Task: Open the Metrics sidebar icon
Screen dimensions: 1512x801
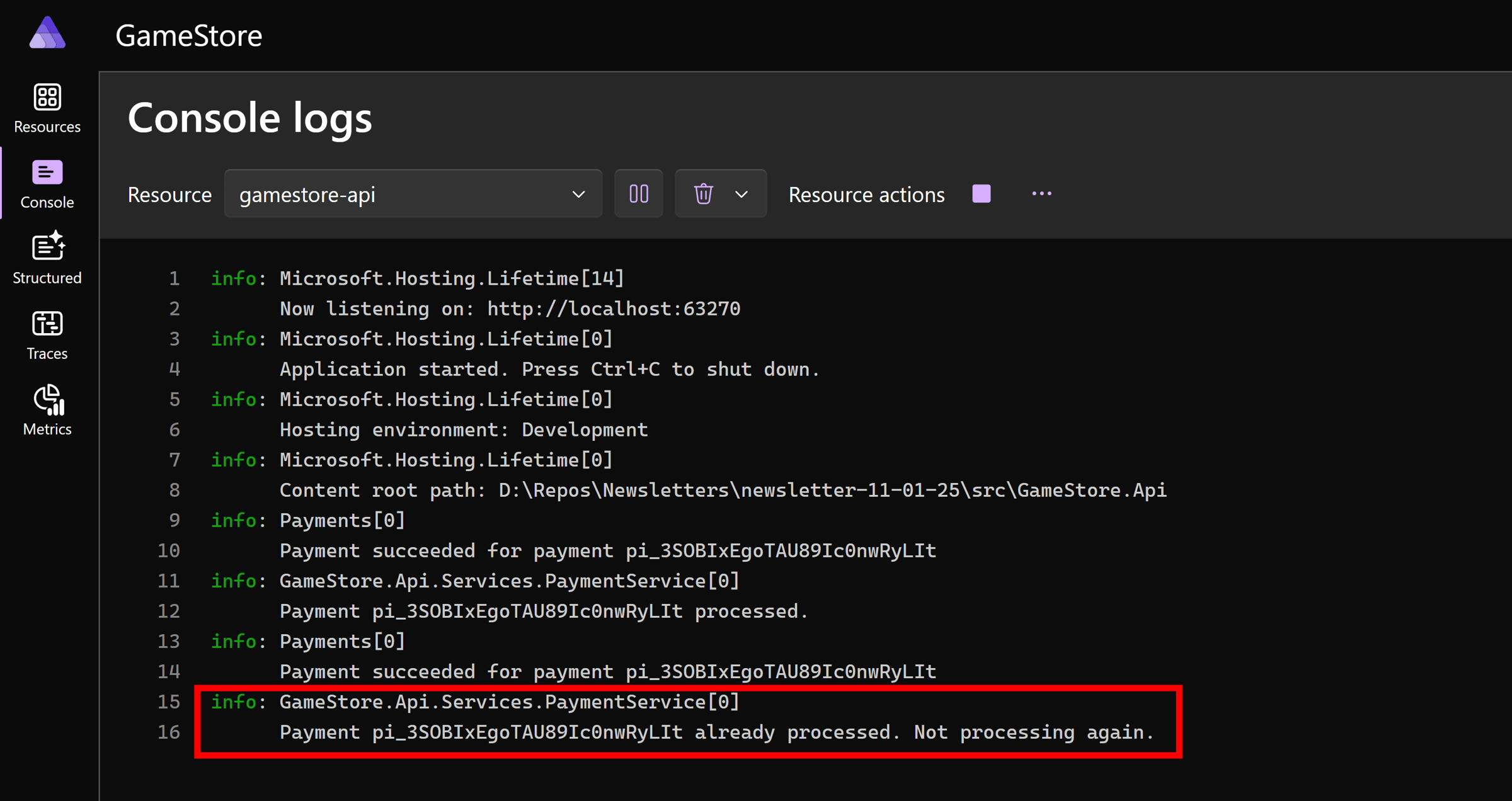Action: pos(49,401)
